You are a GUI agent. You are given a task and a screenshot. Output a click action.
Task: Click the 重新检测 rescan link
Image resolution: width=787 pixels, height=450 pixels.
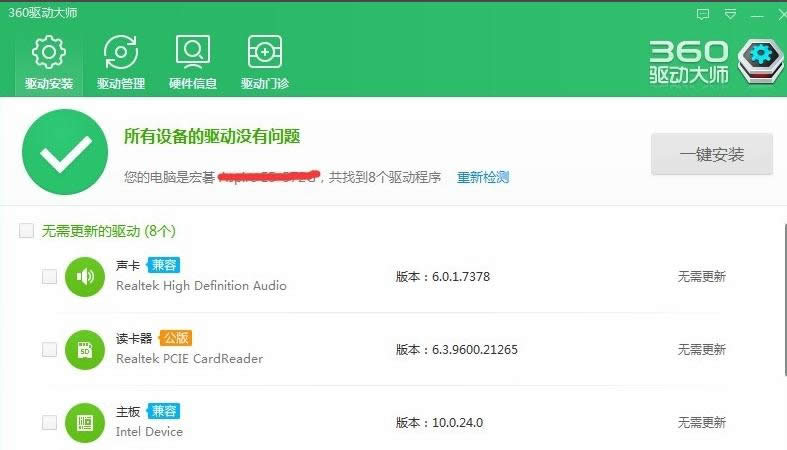pyautogui.click(x=483, y=177)
